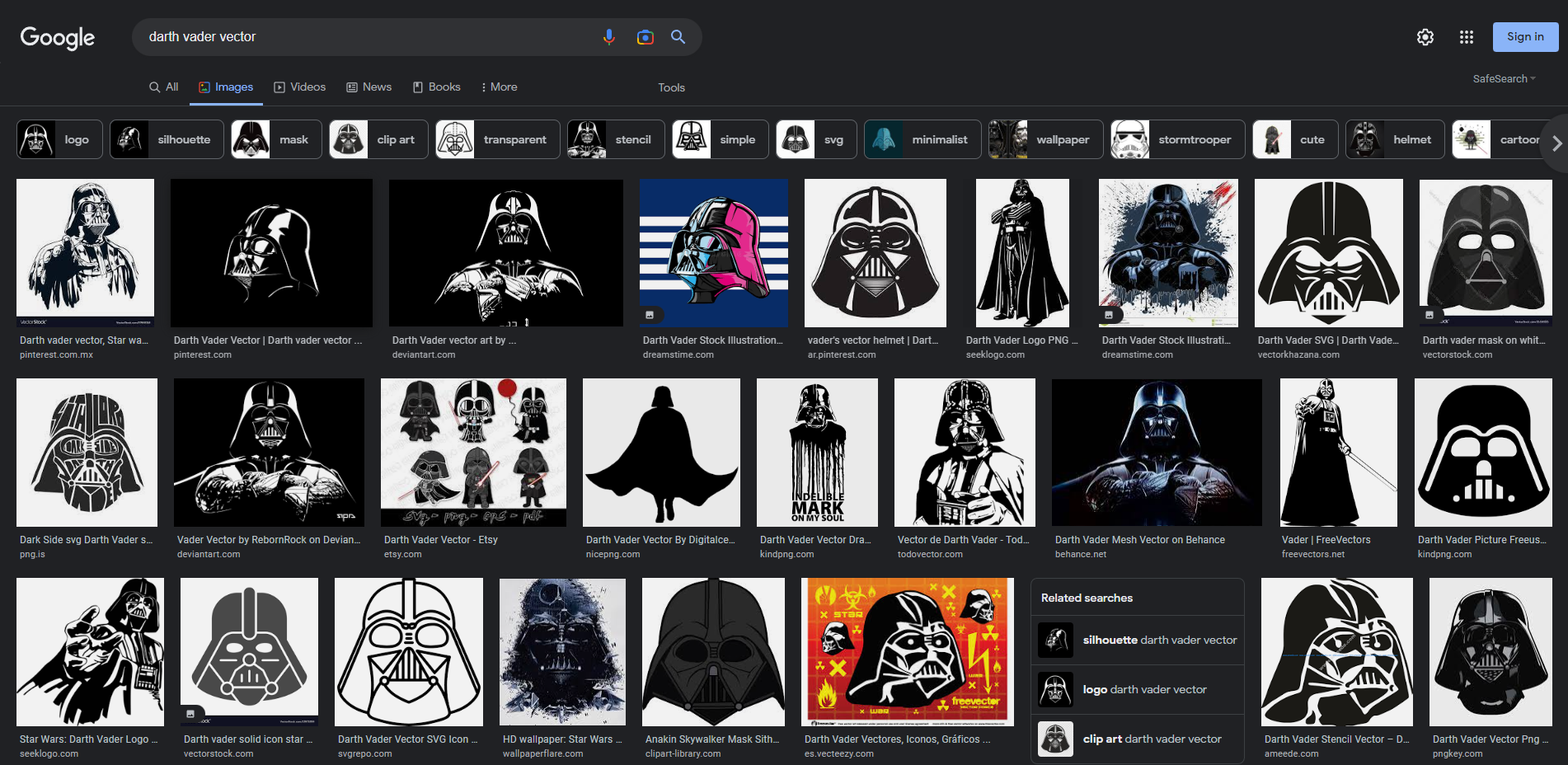Select the 'wallpaper' filter chip
1568x765 pixels.
pos(1045,139)
